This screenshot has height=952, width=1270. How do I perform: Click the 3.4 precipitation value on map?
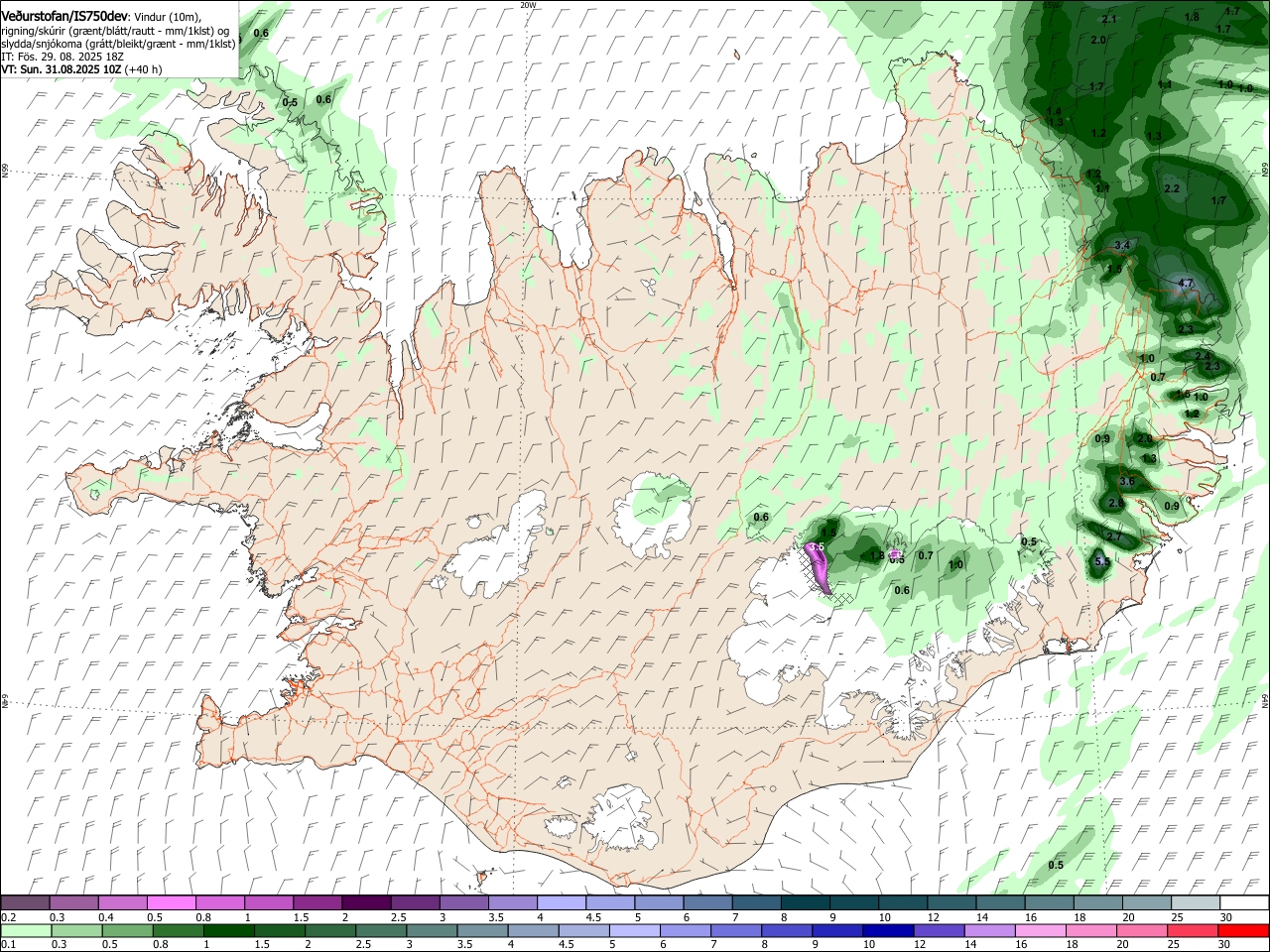(x=1122, y=245)
